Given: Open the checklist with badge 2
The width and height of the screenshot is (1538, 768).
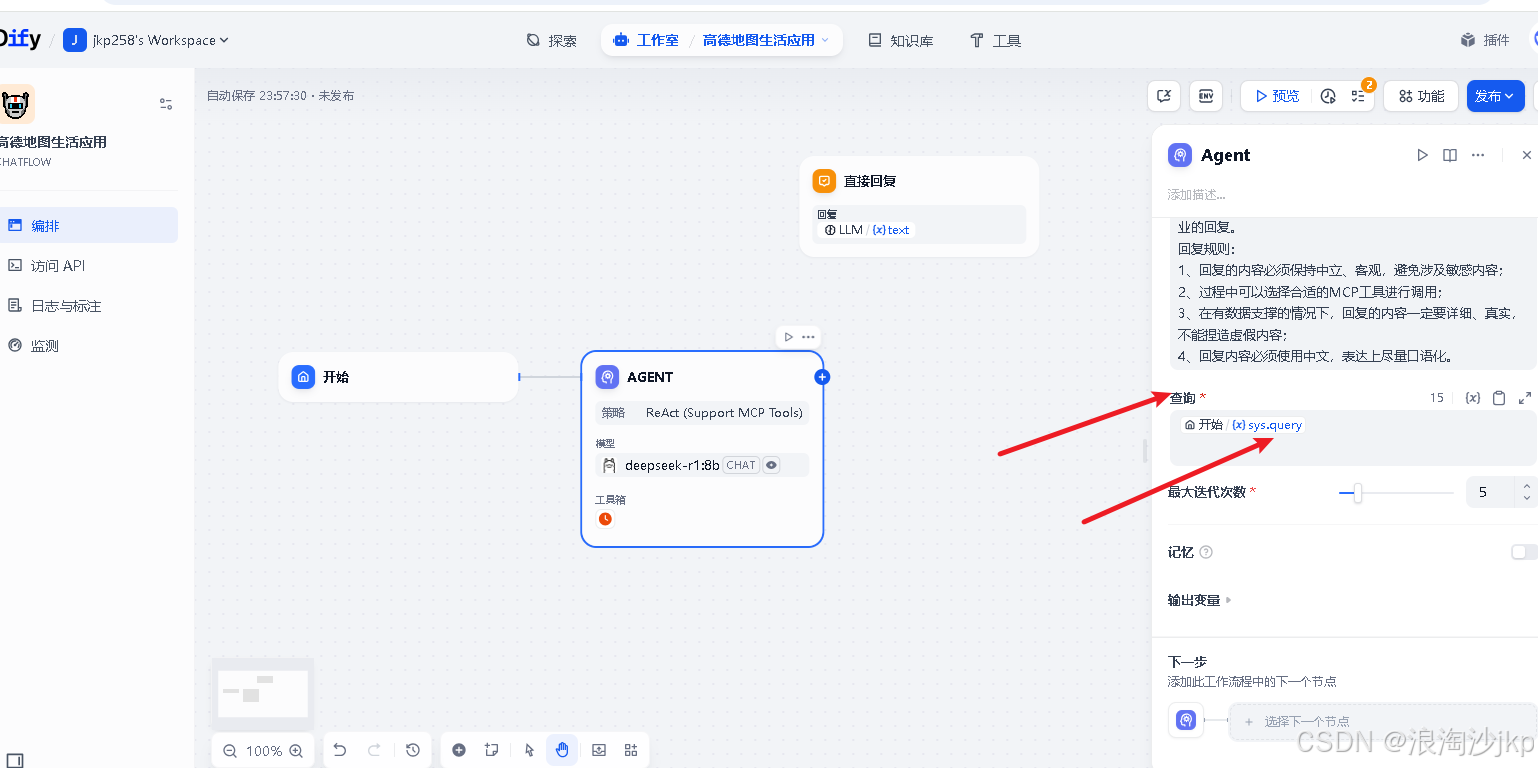Looking at the screenshot, I should point(1358,96).
